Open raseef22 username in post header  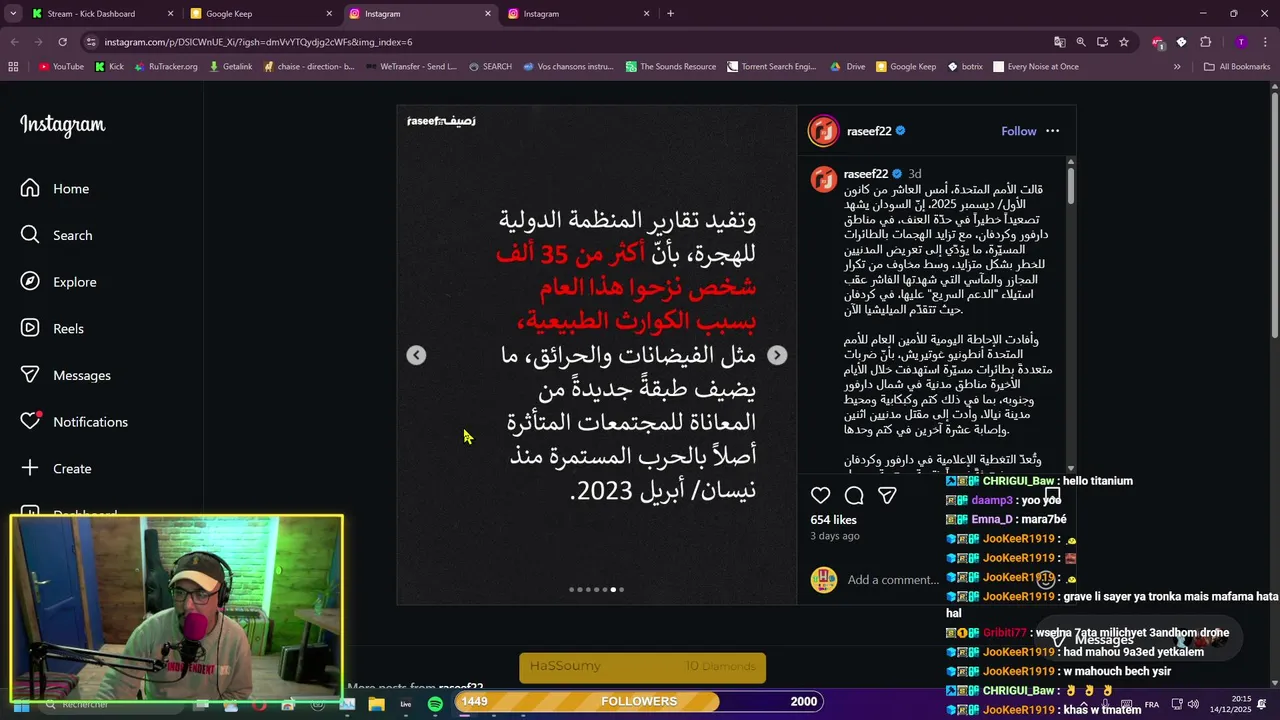coord(869,131)
